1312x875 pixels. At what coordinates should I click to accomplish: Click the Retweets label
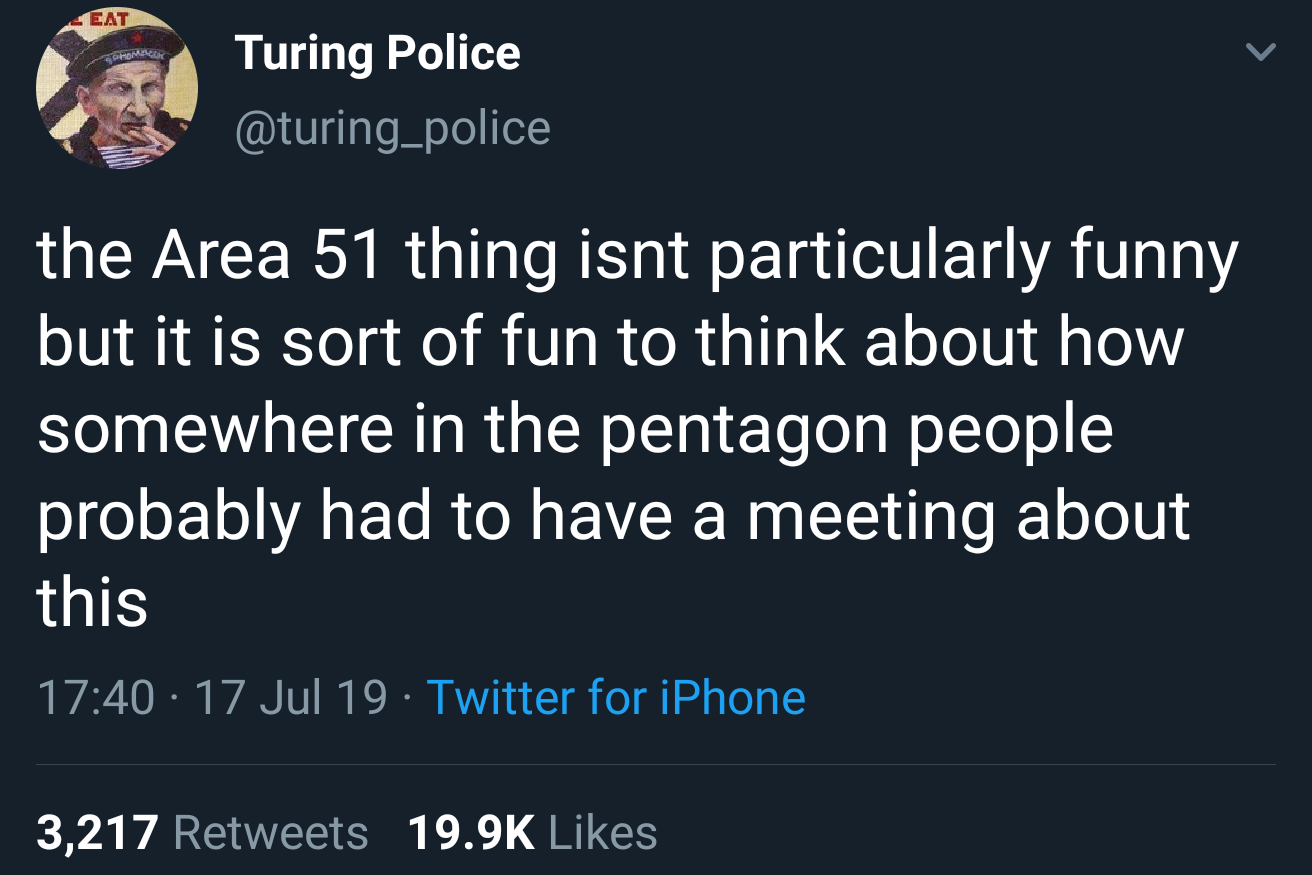[271, 833]
